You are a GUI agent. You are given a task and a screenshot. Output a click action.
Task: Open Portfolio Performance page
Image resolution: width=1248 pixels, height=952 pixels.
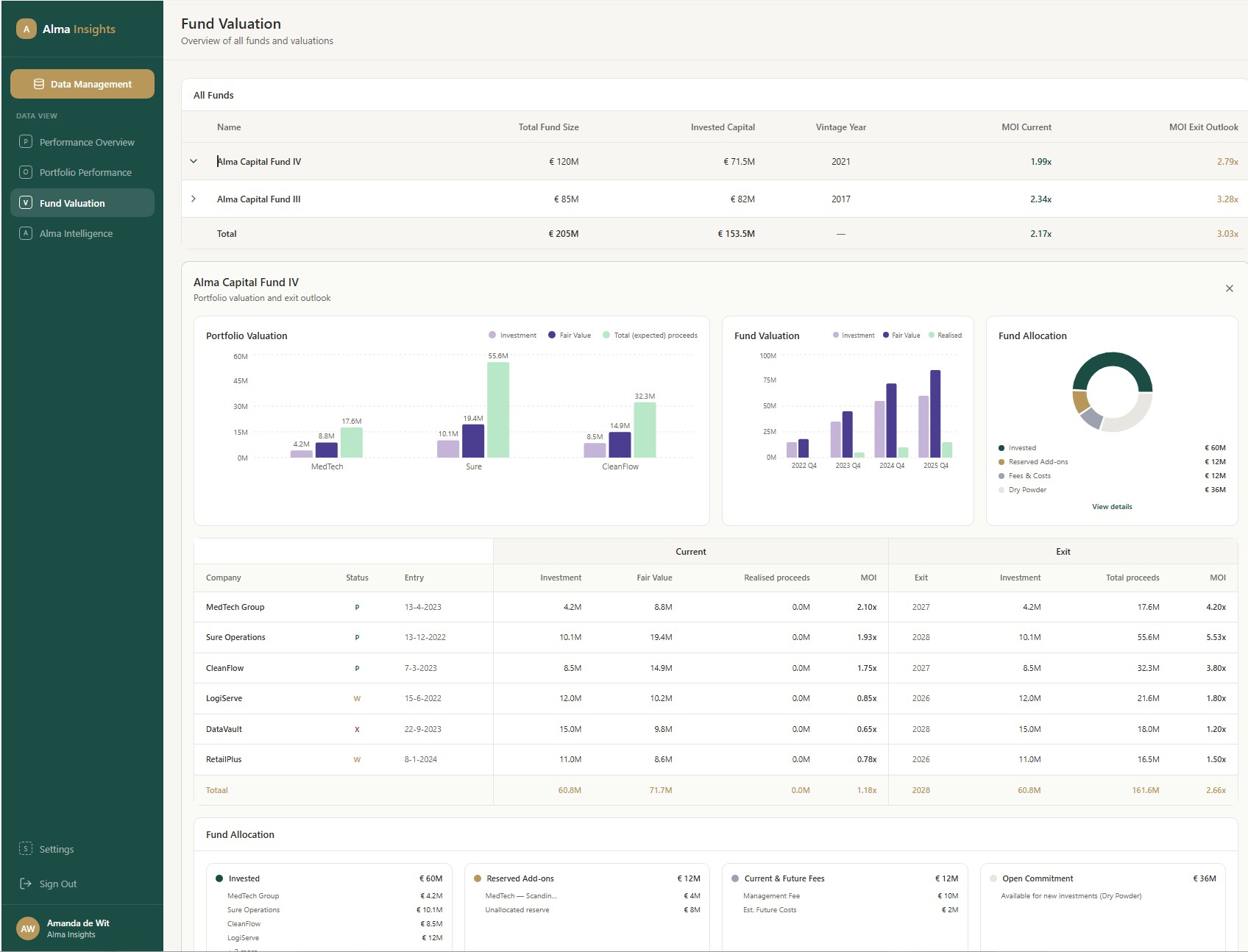tap(82, 172)
